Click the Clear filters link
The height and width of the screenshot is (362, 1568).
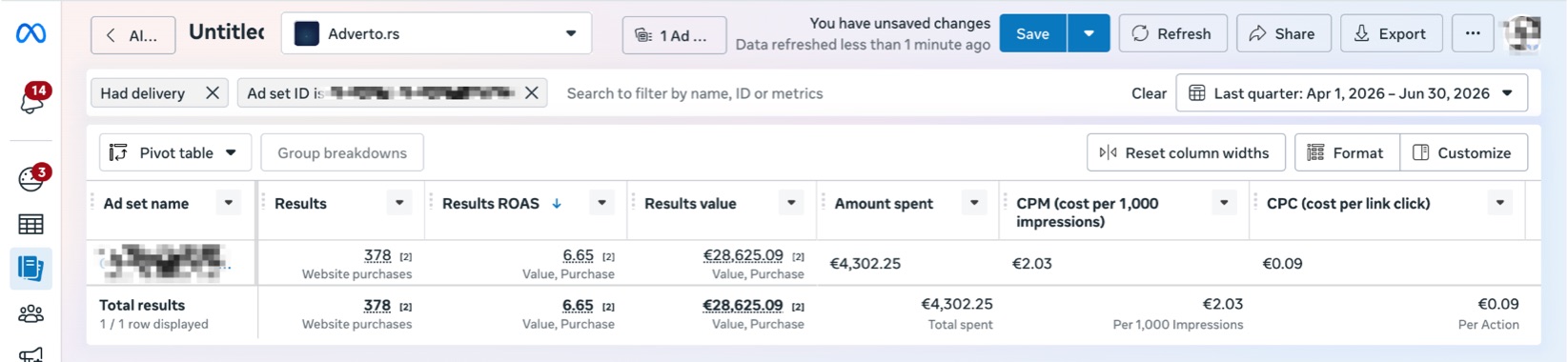pos(1149,92)
